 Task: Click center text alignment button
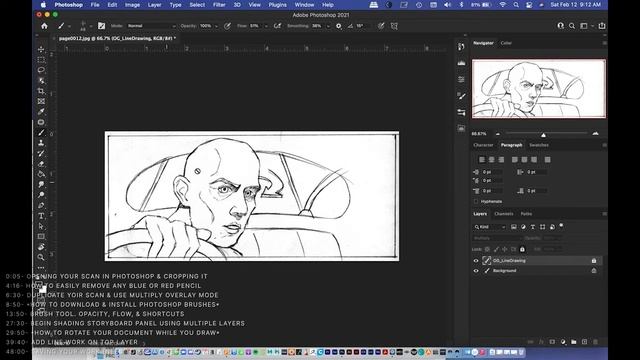click(x=491, y=160)
